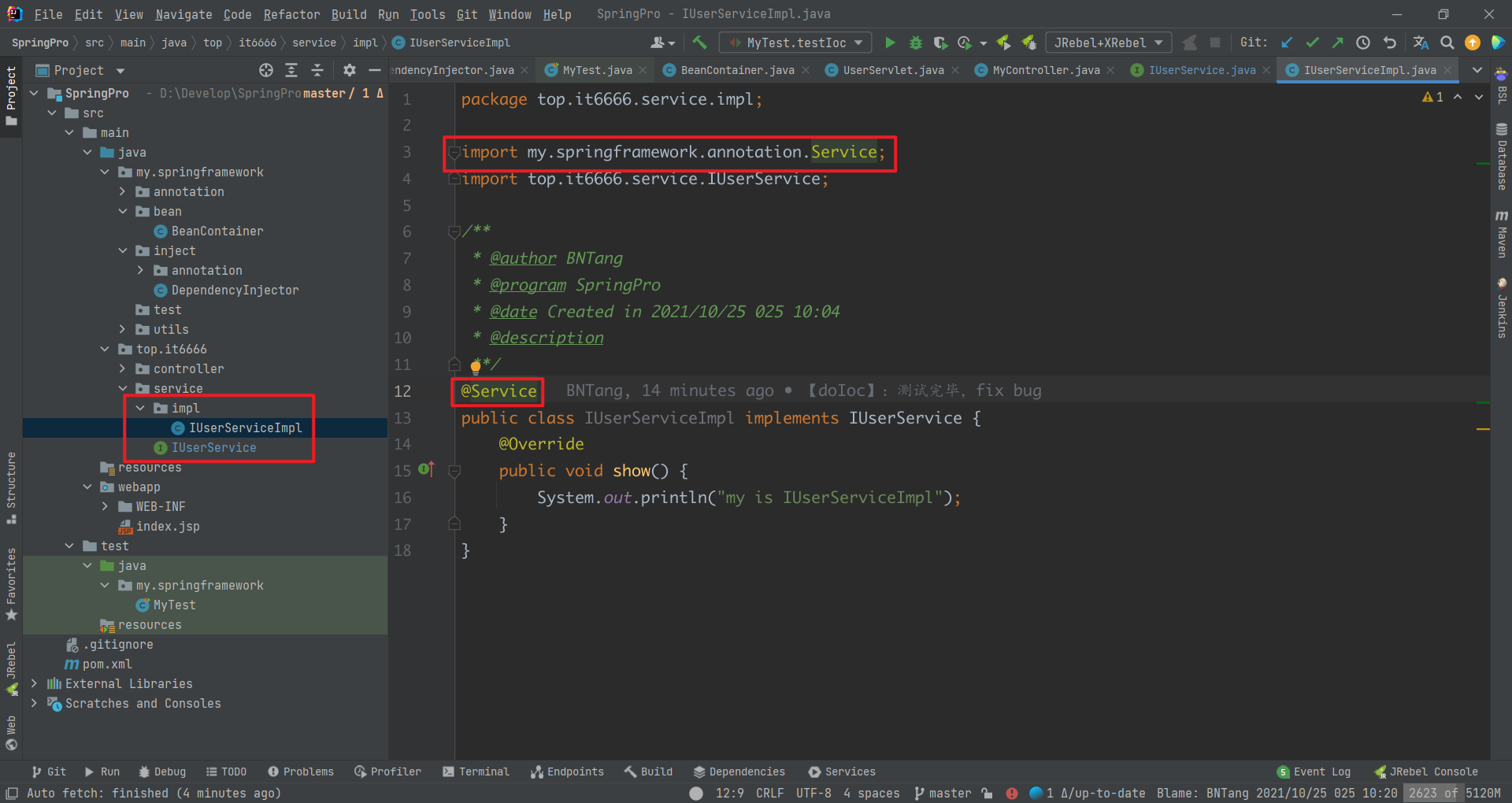Switch to the MyTest.java tab
1512x803 pixels.
click(x=596, y=70)
